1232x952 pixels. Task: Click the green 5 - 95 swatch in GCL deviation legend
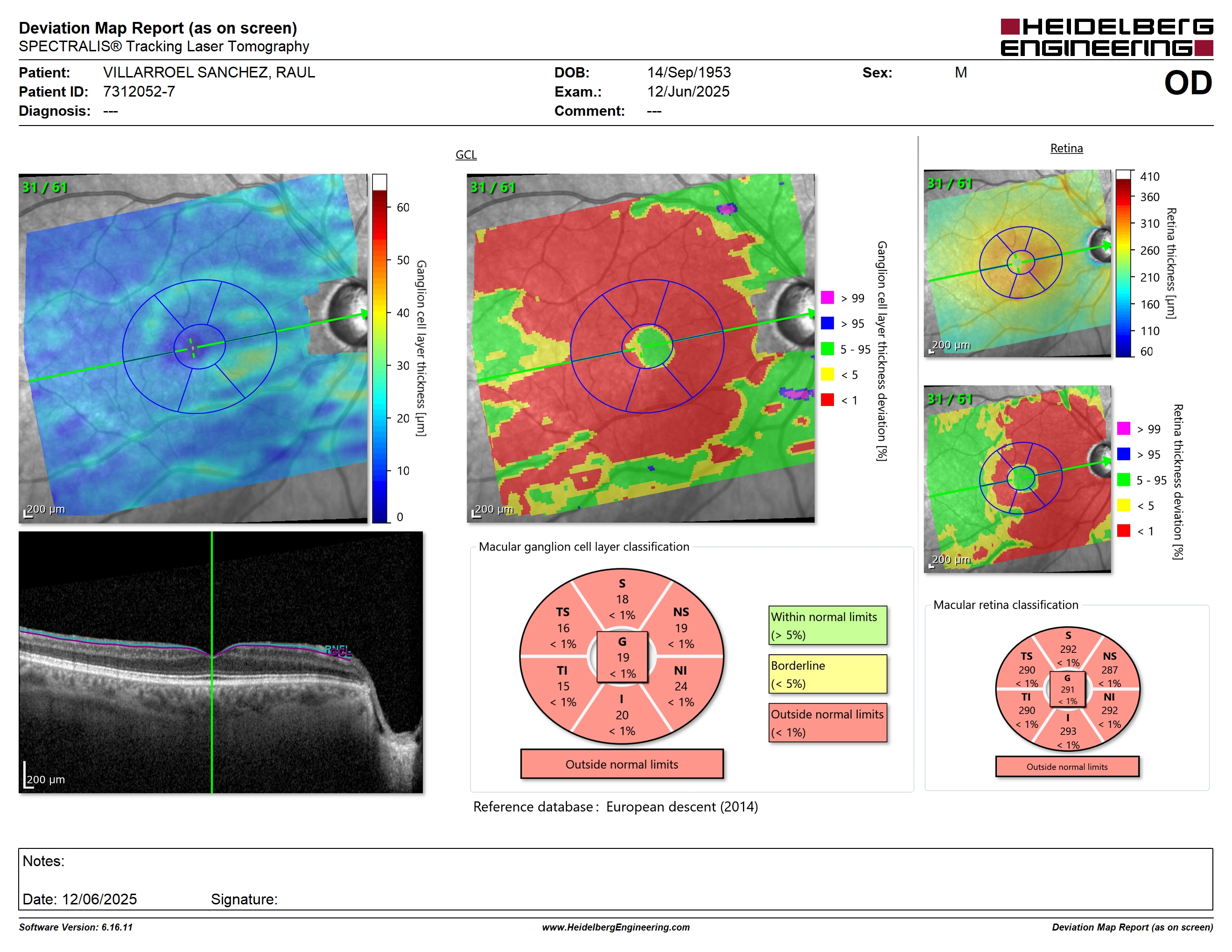point(827,349)
